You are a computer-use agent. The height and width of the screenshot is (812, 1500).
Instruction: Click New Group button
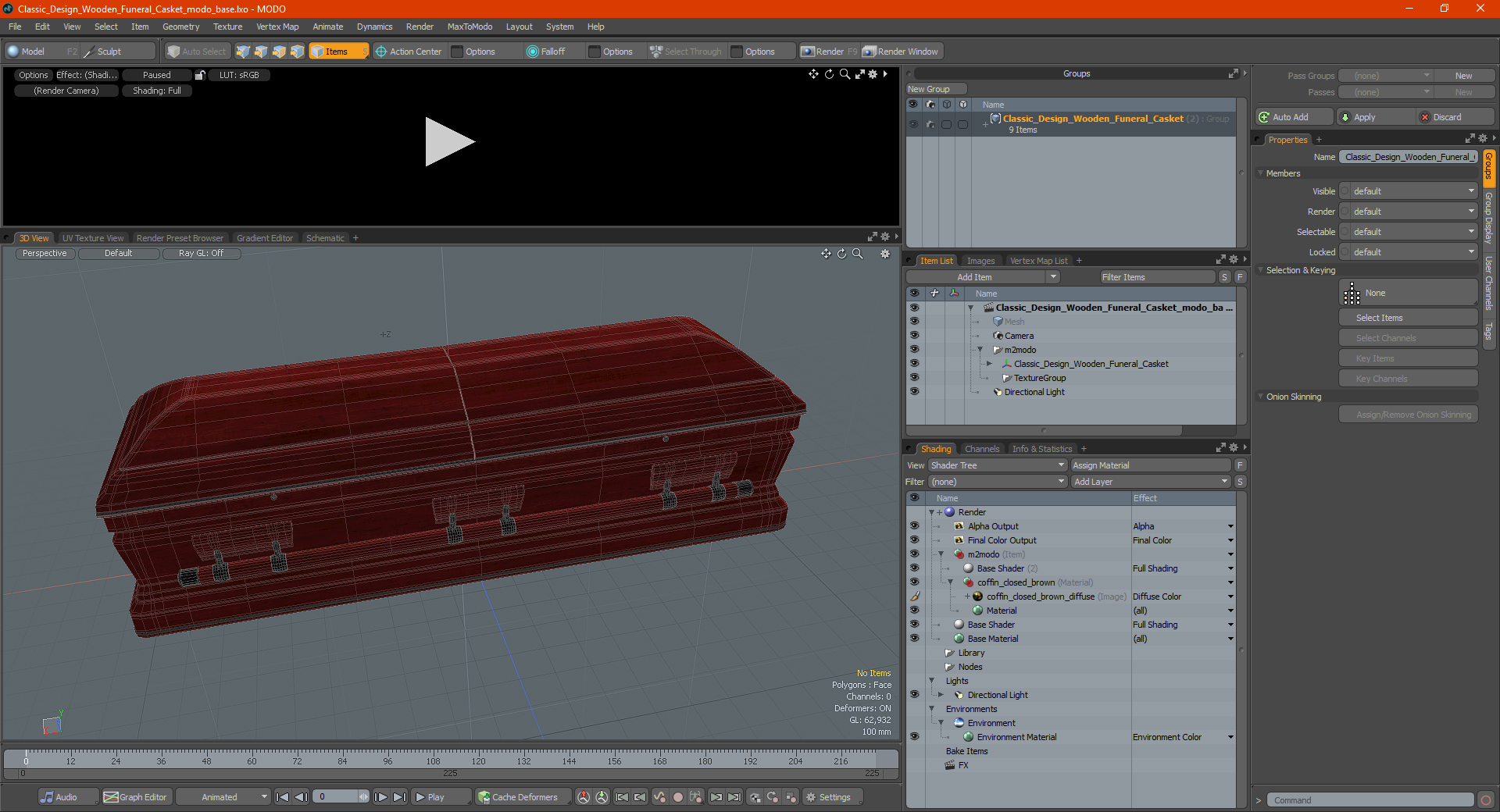[x=936, y=89]
